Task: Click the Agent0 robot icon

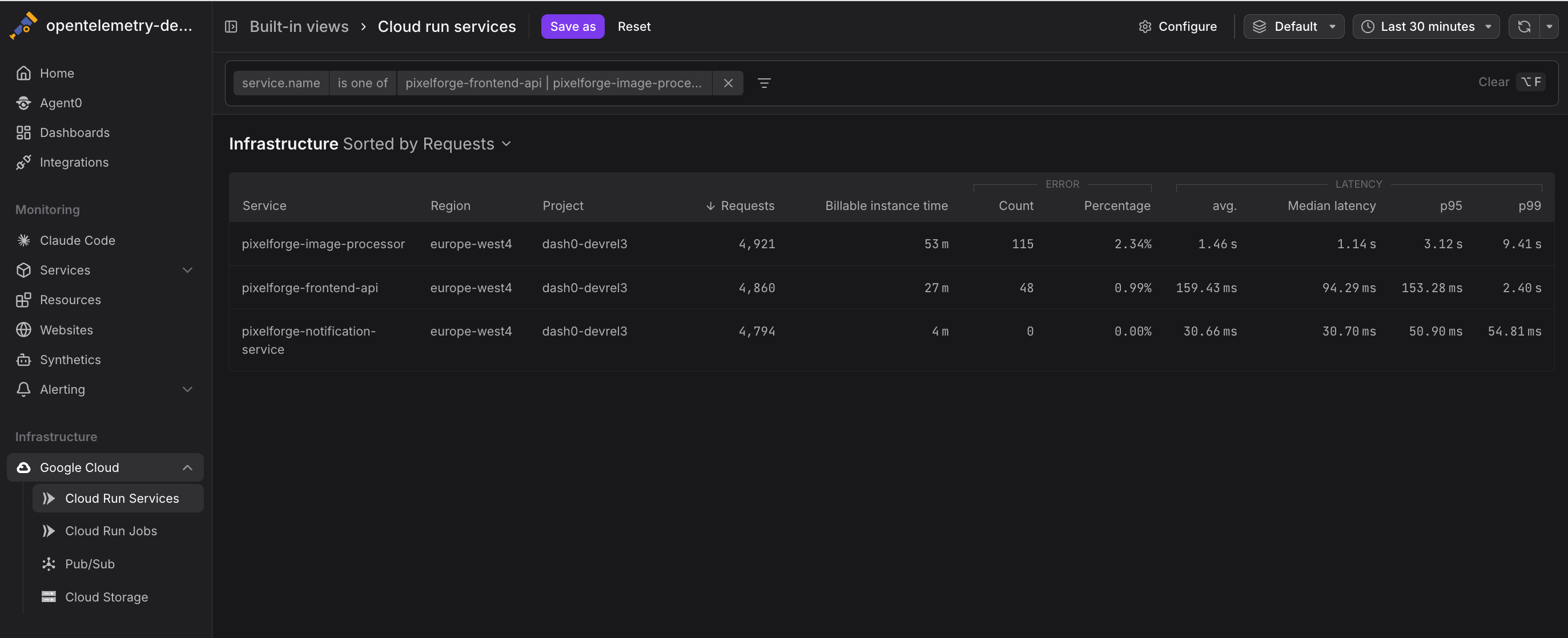Action: point(24,103)
